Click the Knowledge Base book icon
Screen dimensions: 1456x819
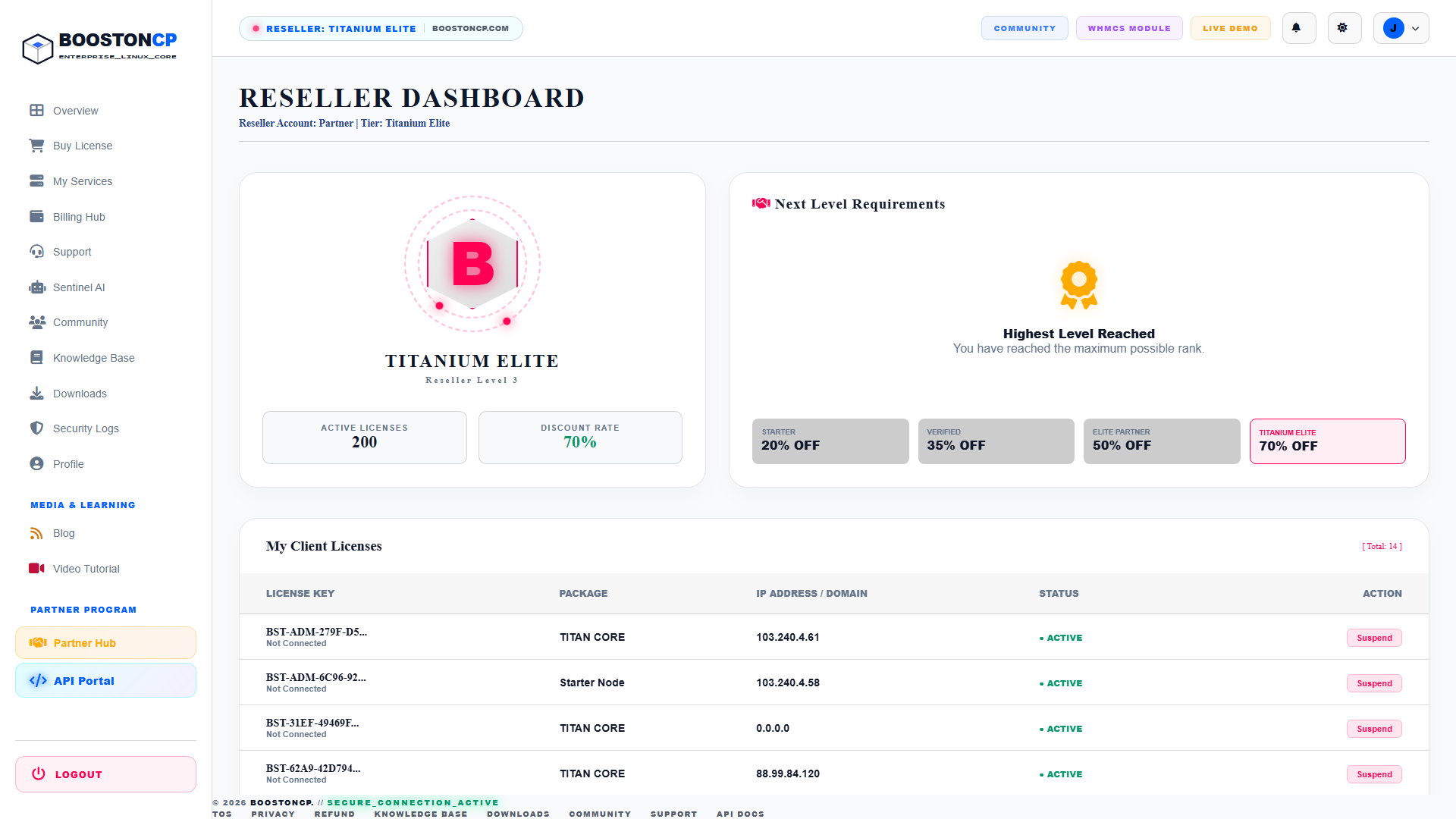tap(36, 358)
